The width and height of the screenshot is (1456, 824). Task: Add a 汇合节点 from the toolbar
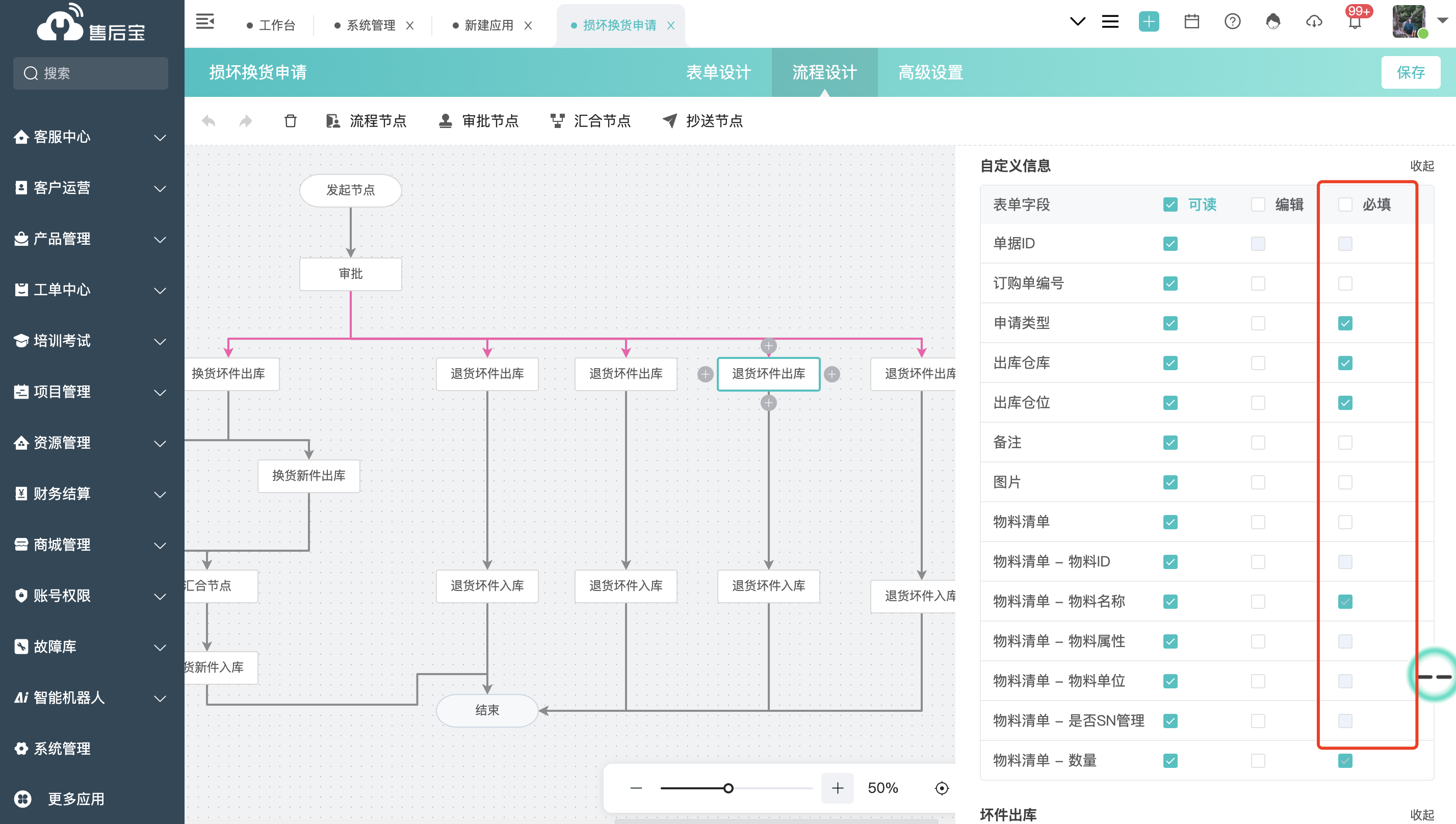point(590,120)
